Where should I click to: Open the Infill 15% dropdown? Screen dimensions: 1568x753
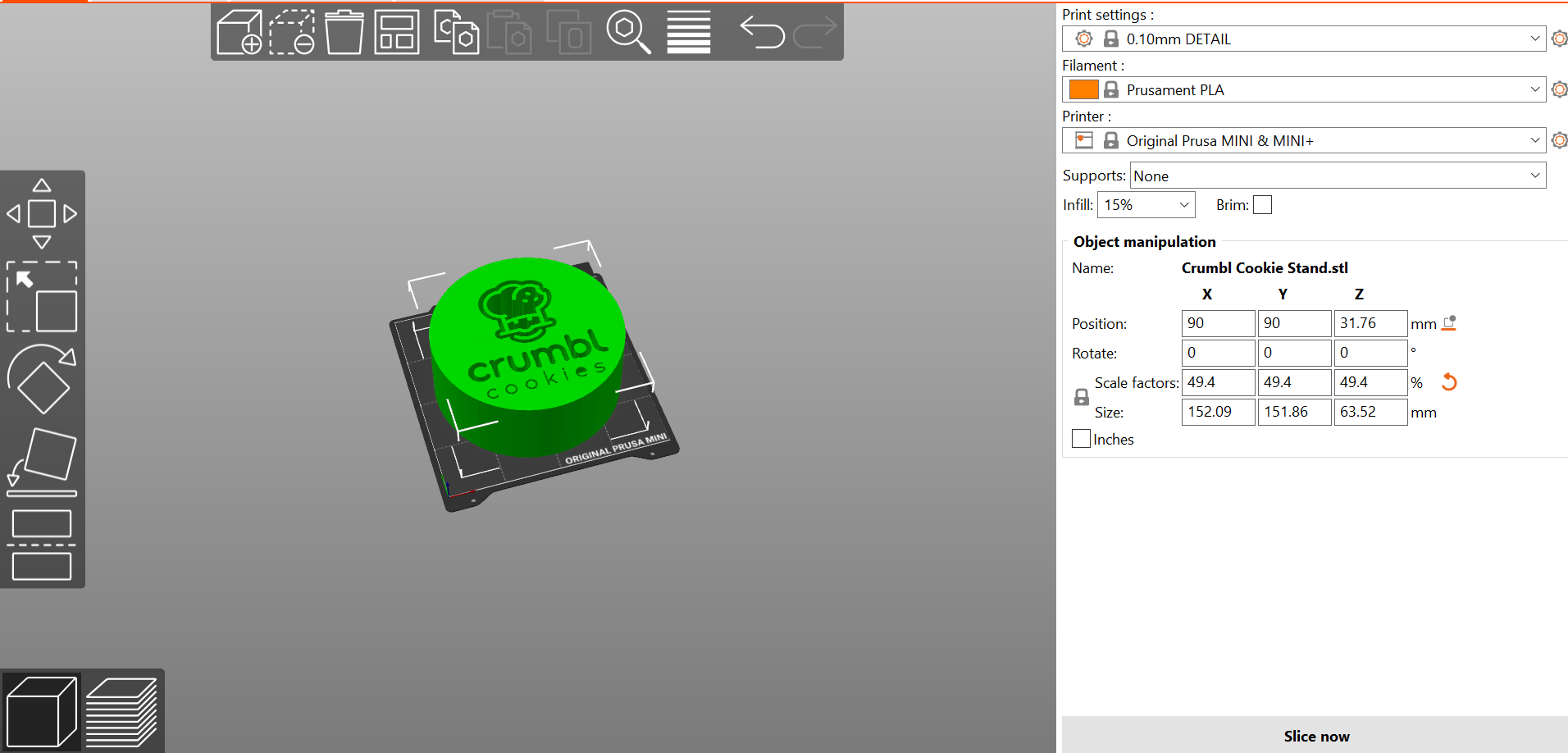(1146, 205)
